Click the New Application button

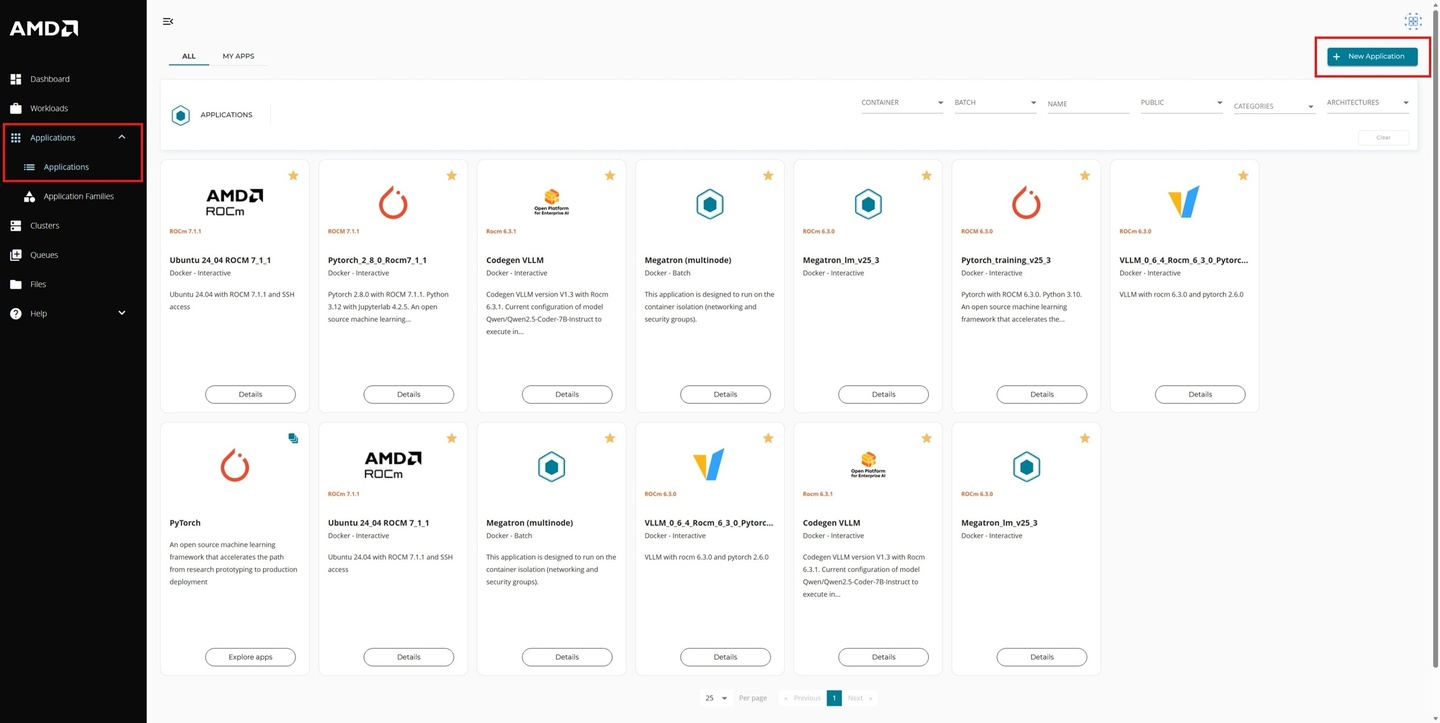tap(1372, 57)
